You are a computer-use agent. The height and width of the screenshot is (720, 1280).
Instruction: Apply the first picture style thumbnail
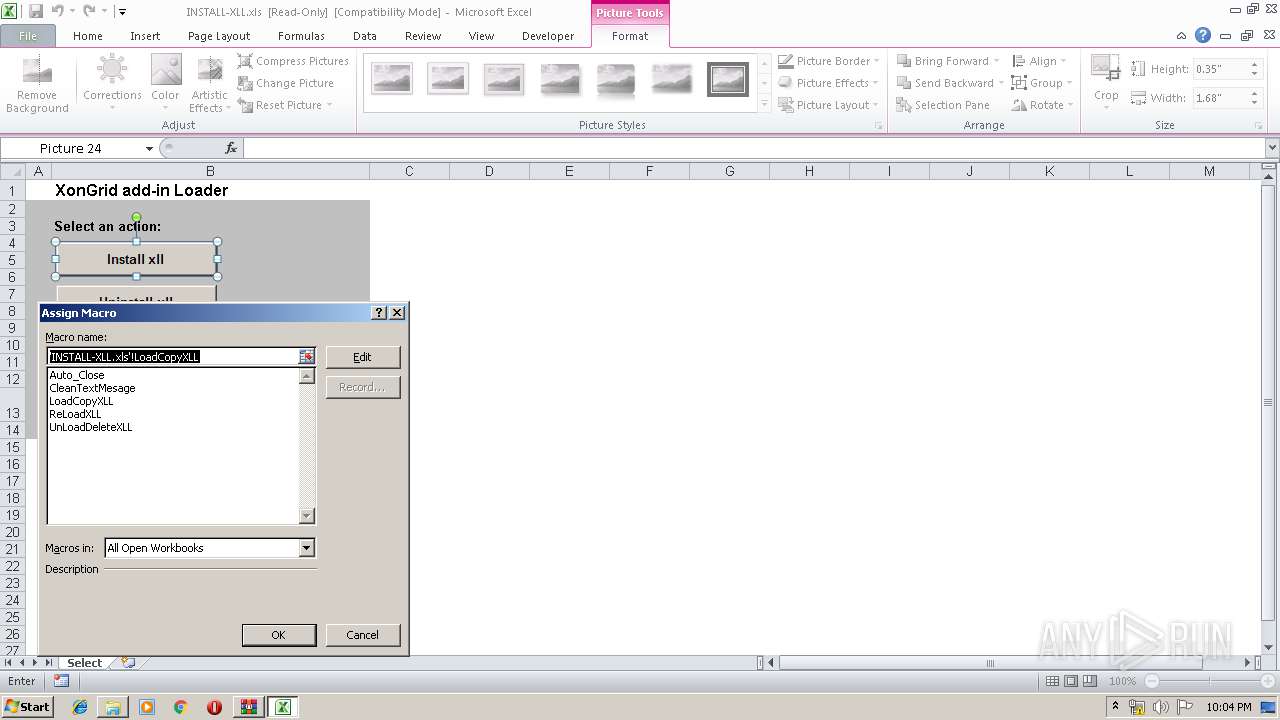point(391,79)
